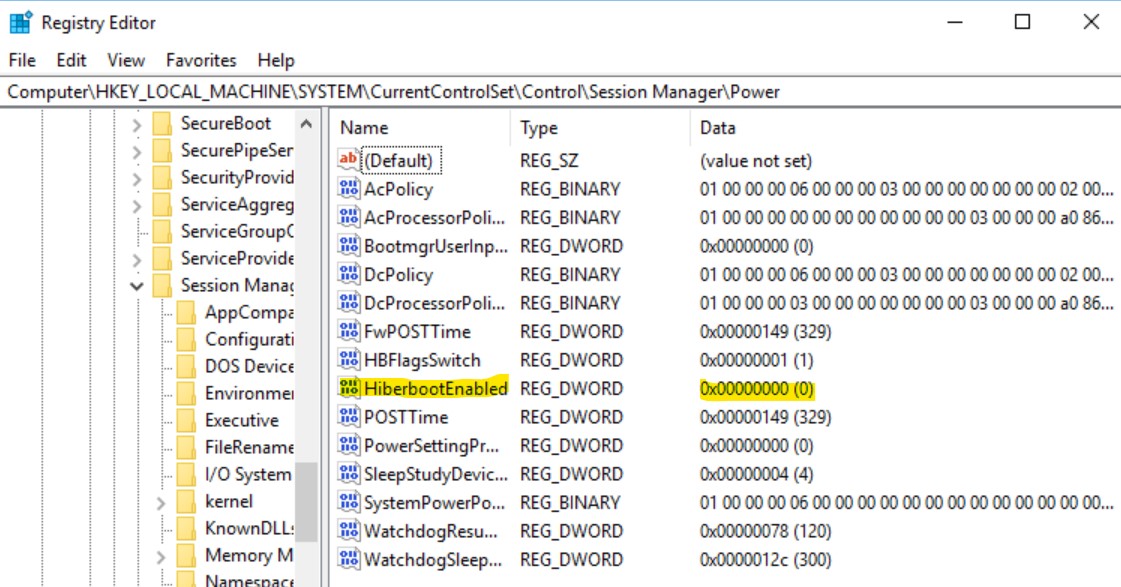This screenshot has height=587, width=1121.
Task: Expand the SecurityProvid key
Action: [137, 179]
